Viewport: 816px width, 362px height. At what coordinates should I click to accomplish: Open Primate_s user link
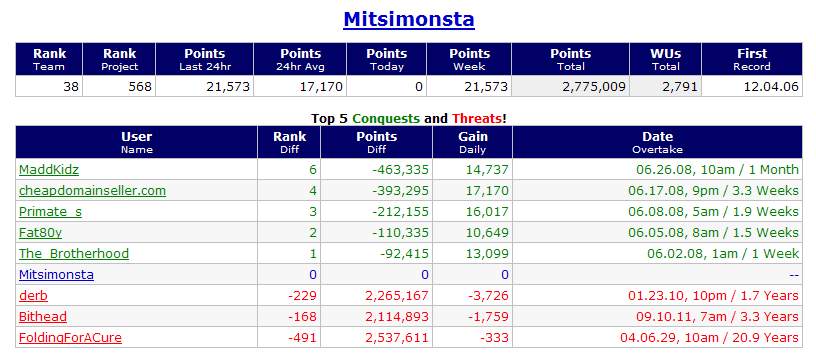pyautogui.click(x=50, y=212)
